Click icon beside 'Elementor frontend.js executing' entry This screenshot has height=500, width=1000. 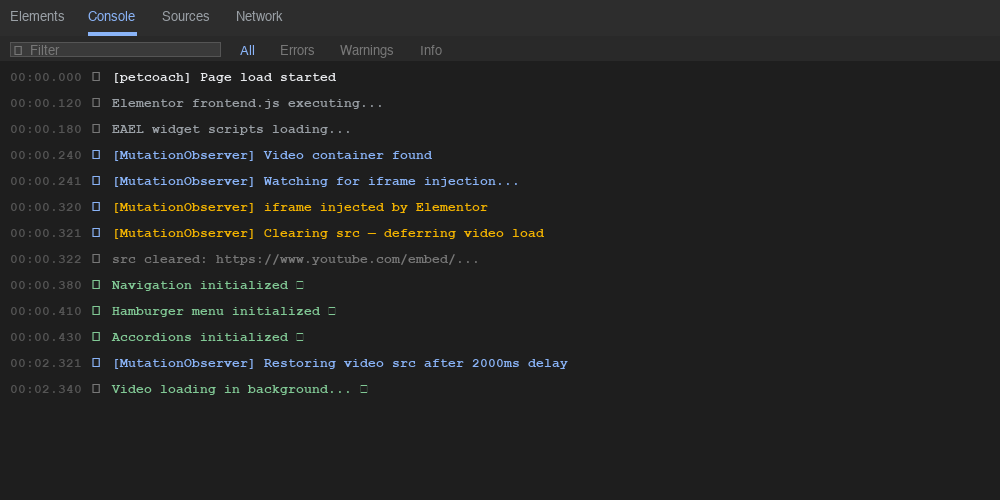(x=96, y=103)
